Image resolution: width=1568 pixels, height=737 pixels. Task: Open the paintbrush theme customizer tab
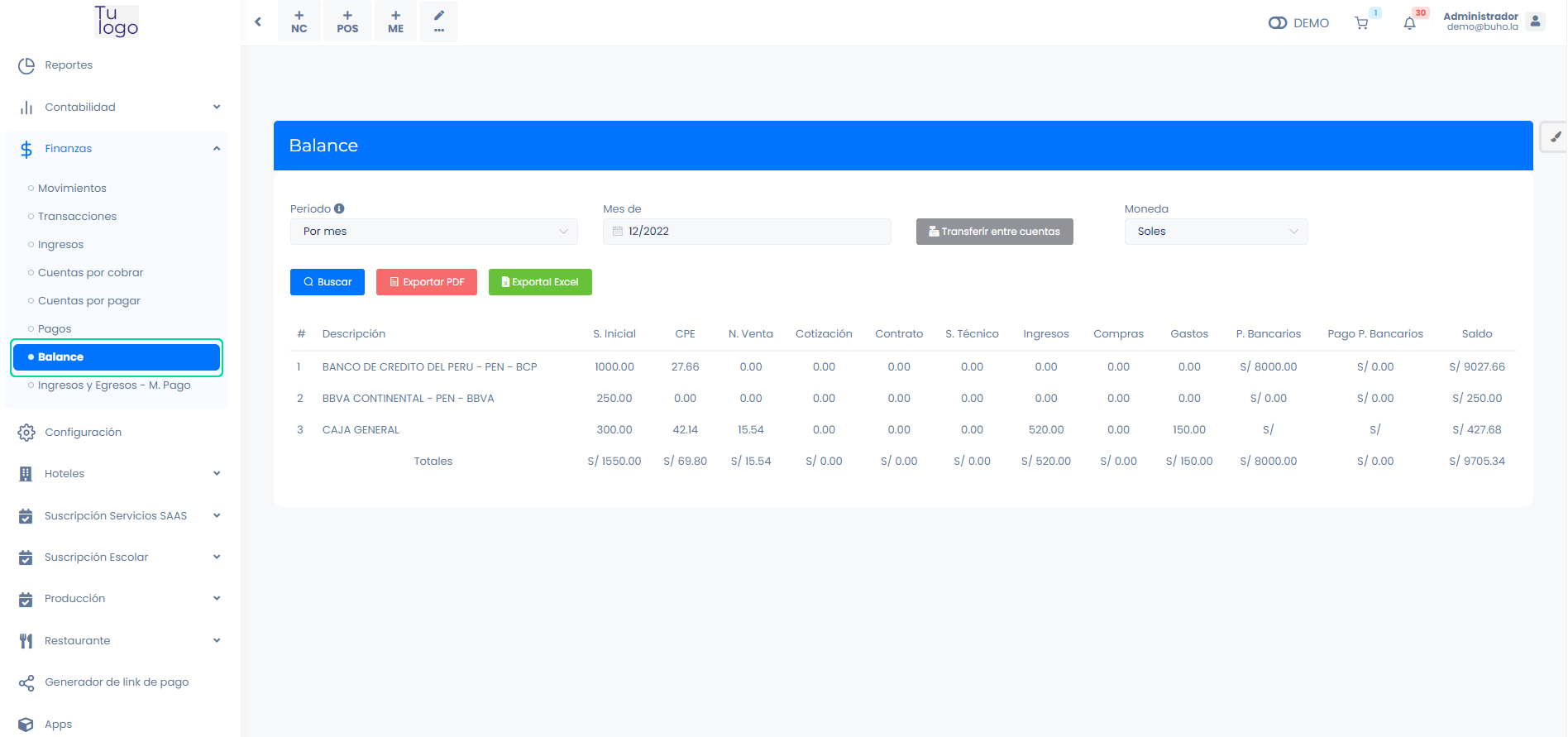pos(1555,137)
